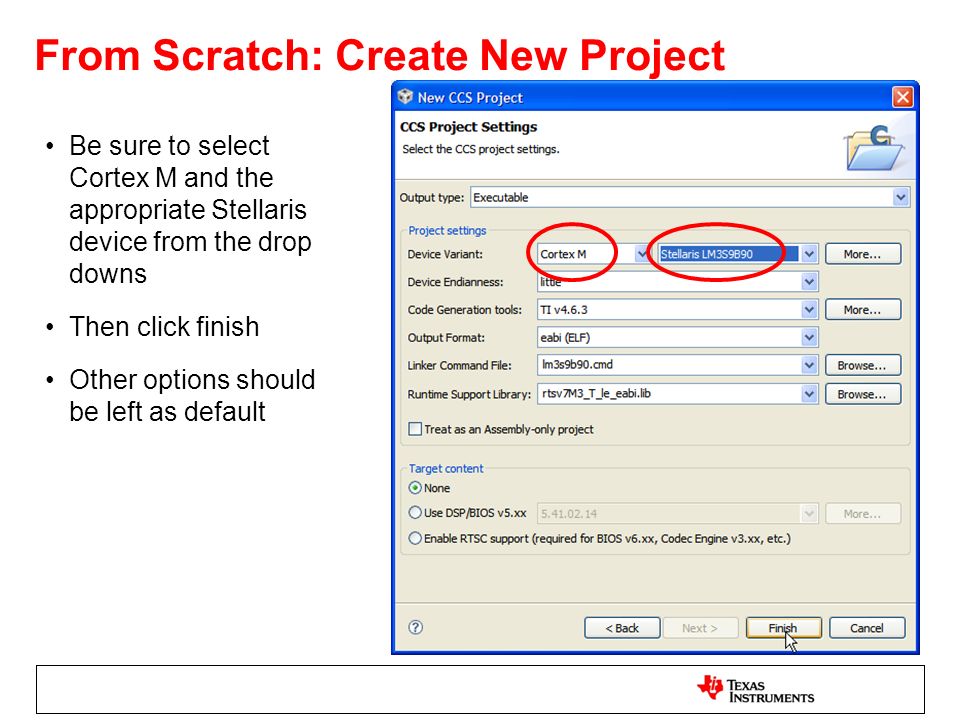Click the Cancel button
Viewport: 960px width, 720px height.
point(866,628)
